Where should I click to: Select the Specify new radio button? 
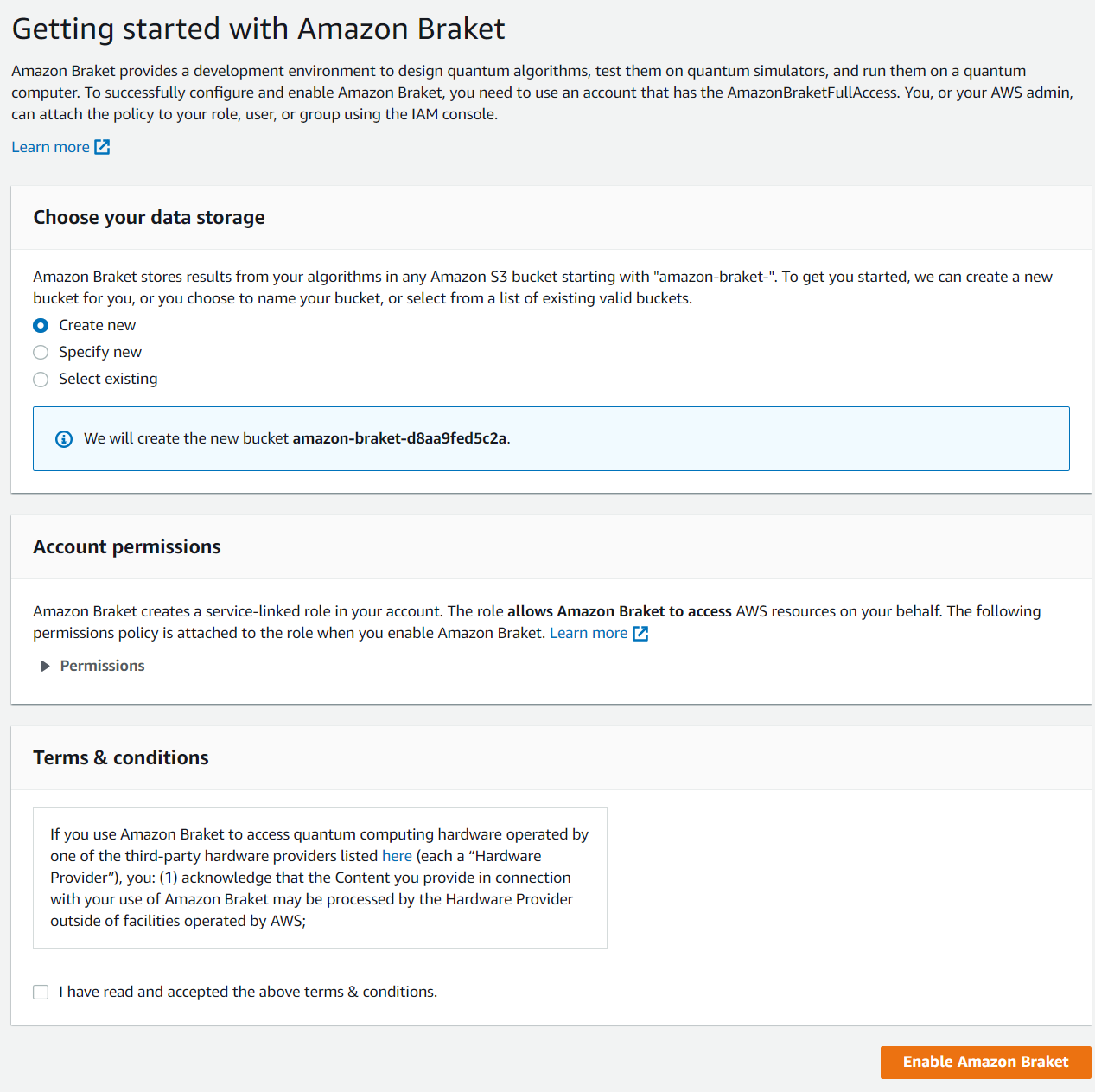(40, 352)
